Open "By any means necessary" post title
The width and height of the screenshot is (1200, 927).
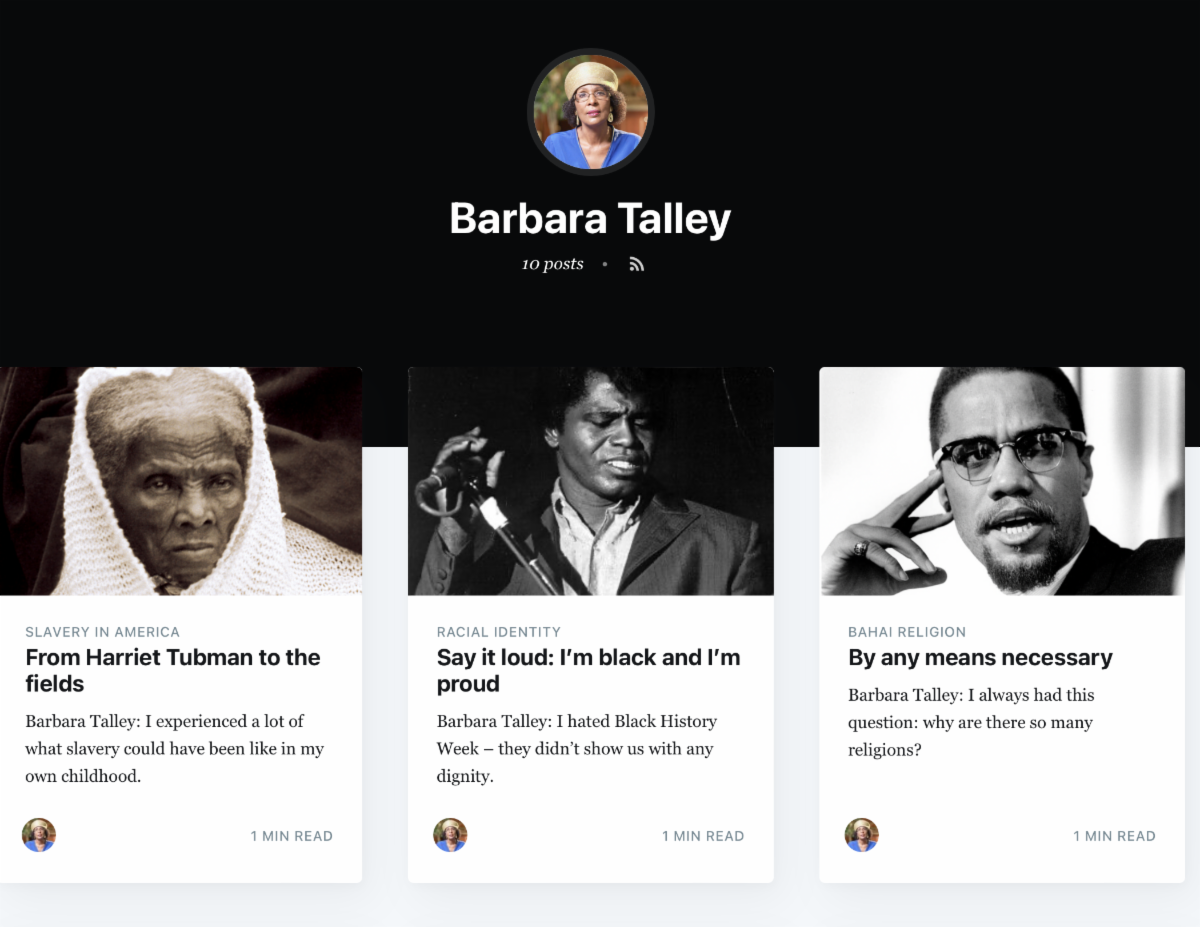[x=980, y=657]
